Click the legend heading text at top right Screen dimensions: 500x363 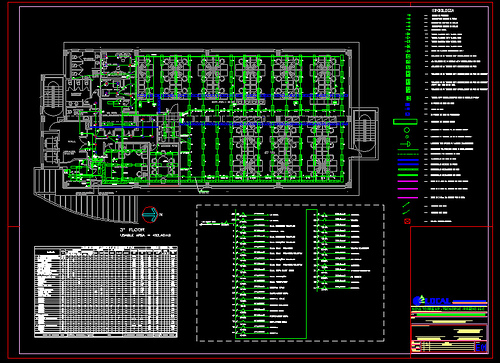pyautogui.click(x=443, y=11)
